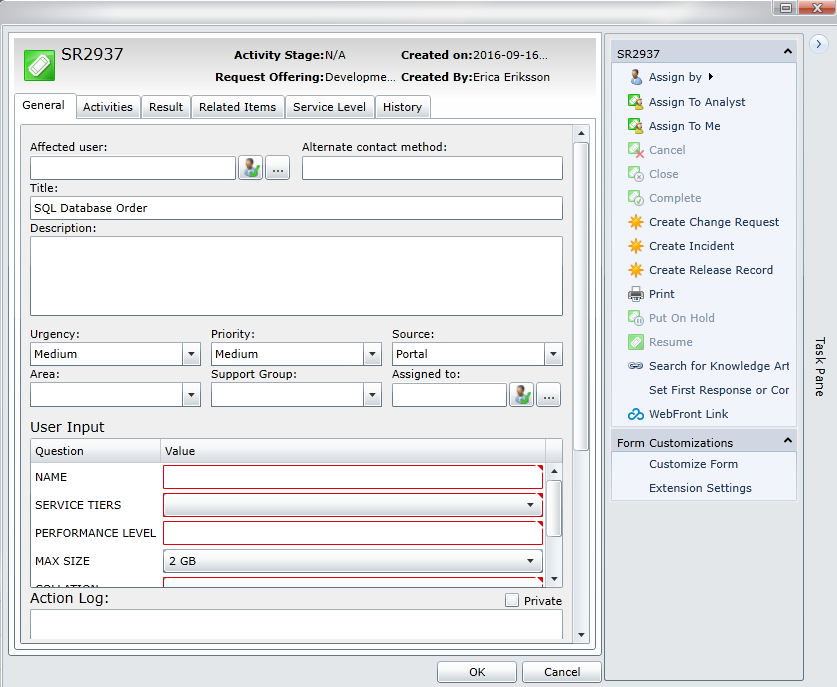
Task: Click the Complete request icon
Action: pos(636,198)
